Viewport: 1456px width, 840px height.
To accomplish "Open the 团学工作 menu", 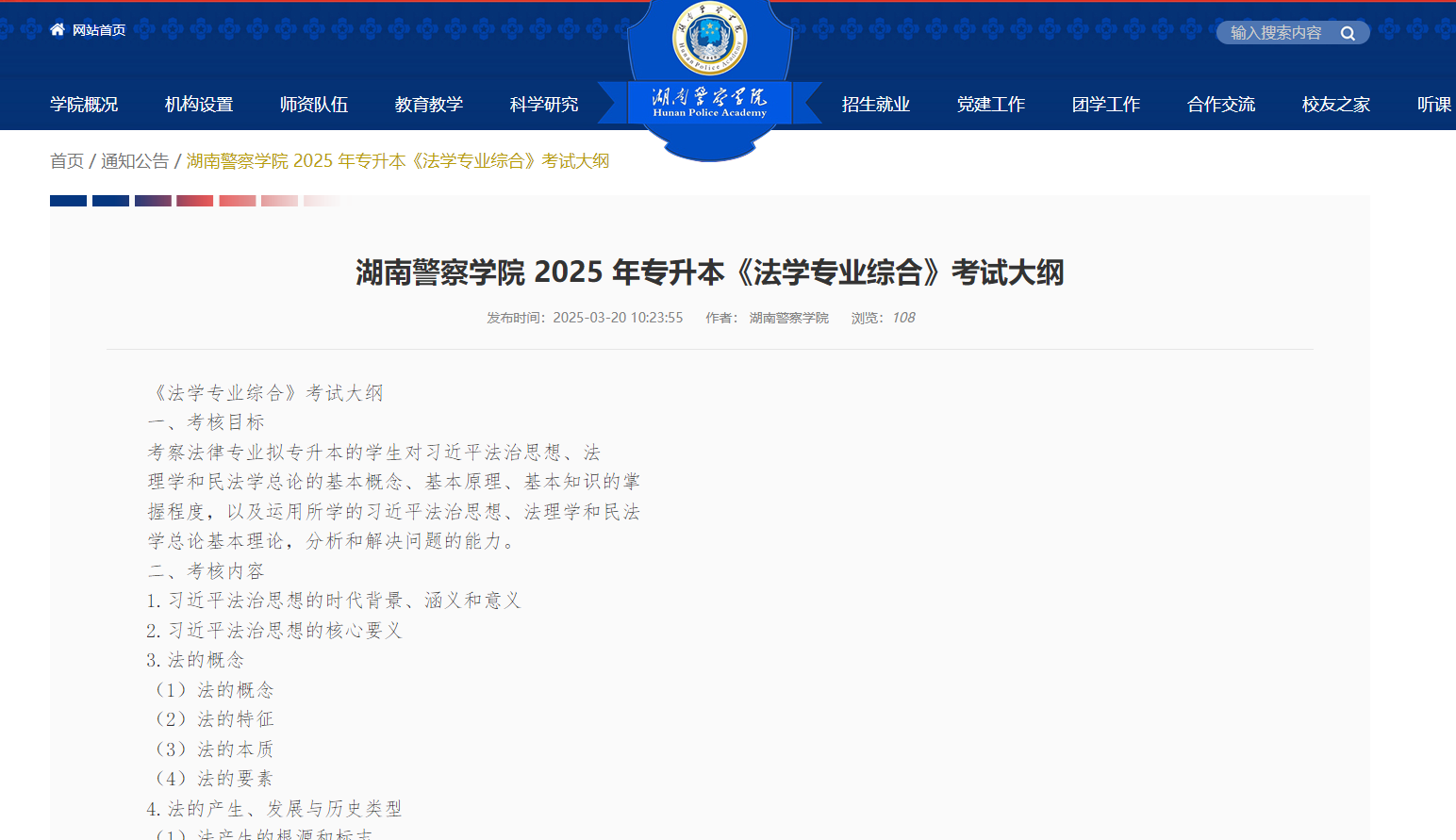I will click(1106, 105).
